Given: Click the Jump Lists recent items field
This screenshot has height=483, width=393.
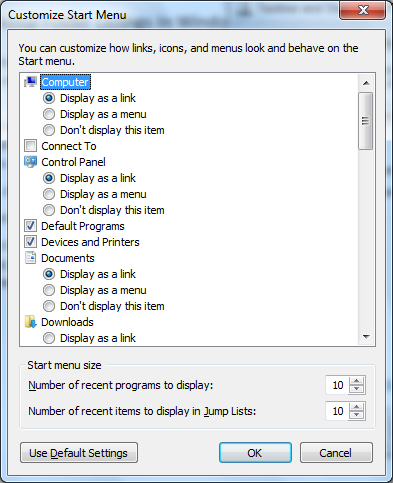Looking at the screenshot, I should click(x=337, y=411).
